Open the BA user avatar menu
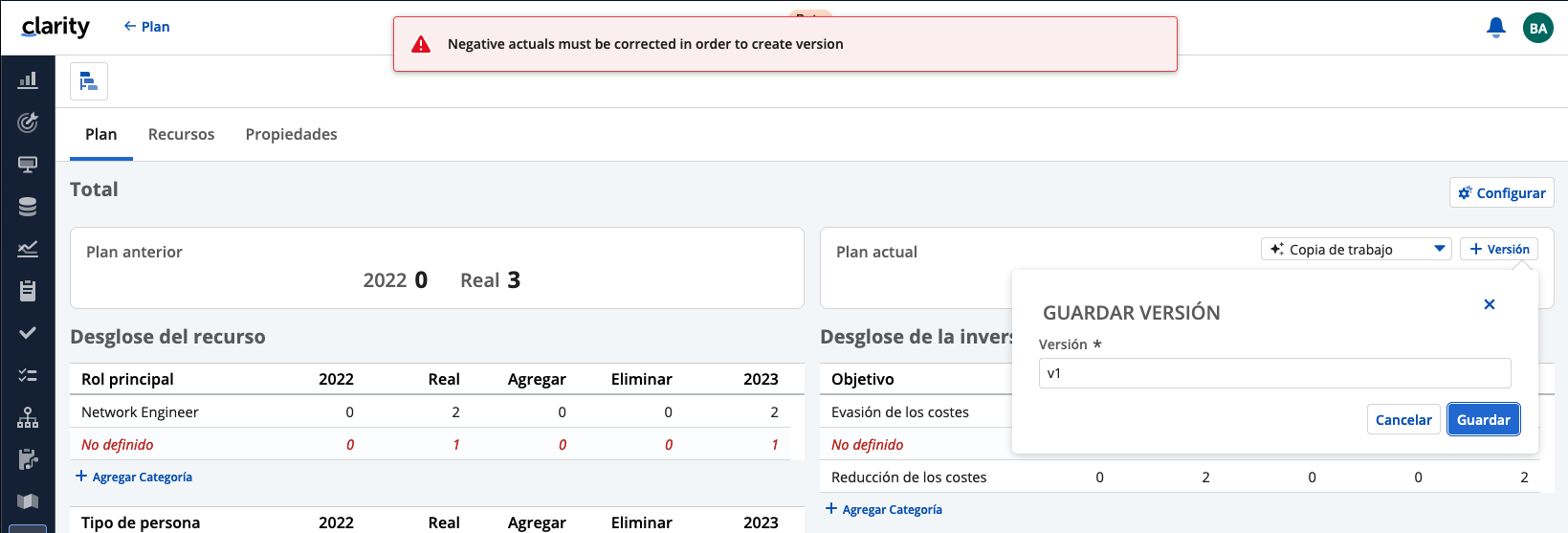1568x533 pixels. 1538,28
